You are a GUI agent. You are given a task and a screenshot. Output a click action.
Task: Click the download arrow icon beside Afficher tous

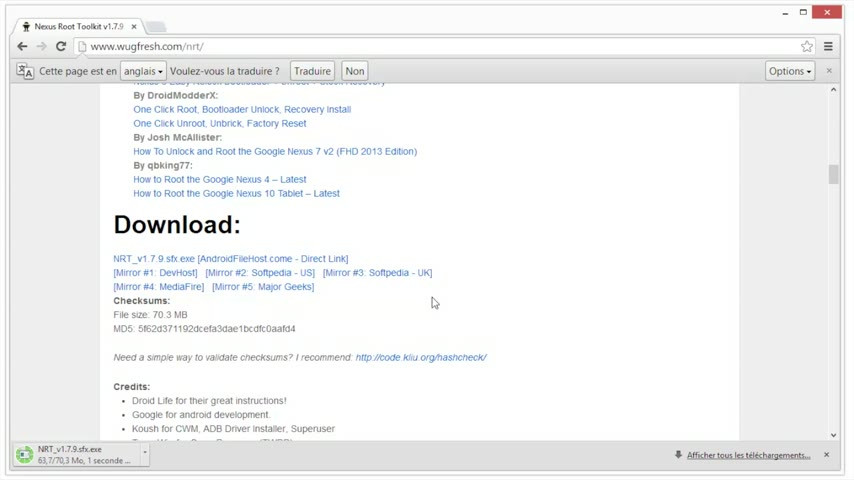click(x=678, y=454)
